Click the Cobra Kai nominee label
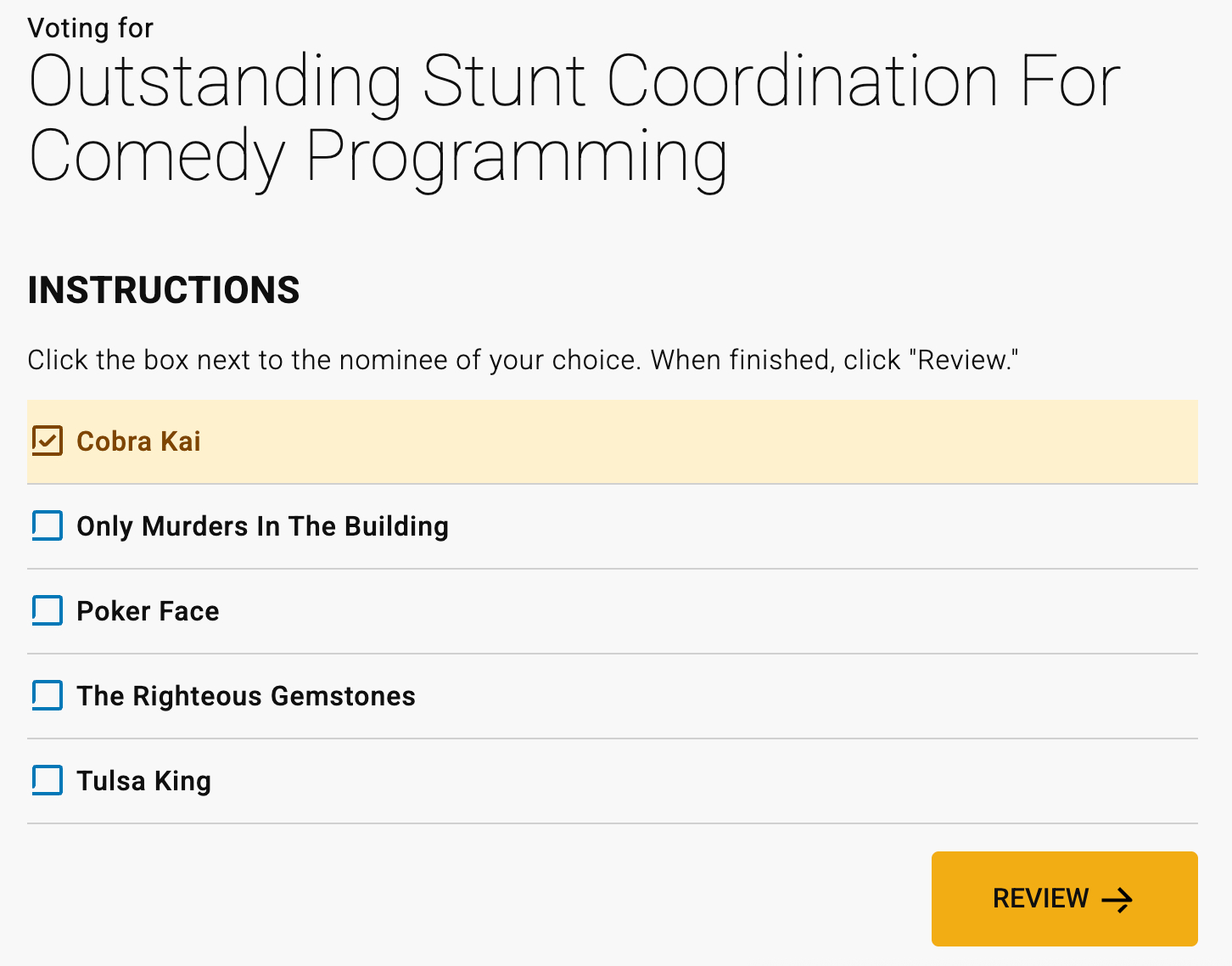This screenshot has width=1232, height=966. (138, 441)
